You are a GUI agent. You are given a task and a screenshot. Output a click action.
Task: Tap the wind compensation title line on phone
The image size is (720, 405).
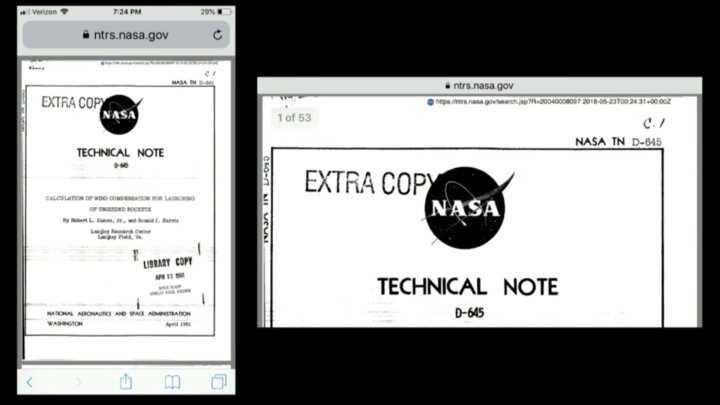point(120,198)
